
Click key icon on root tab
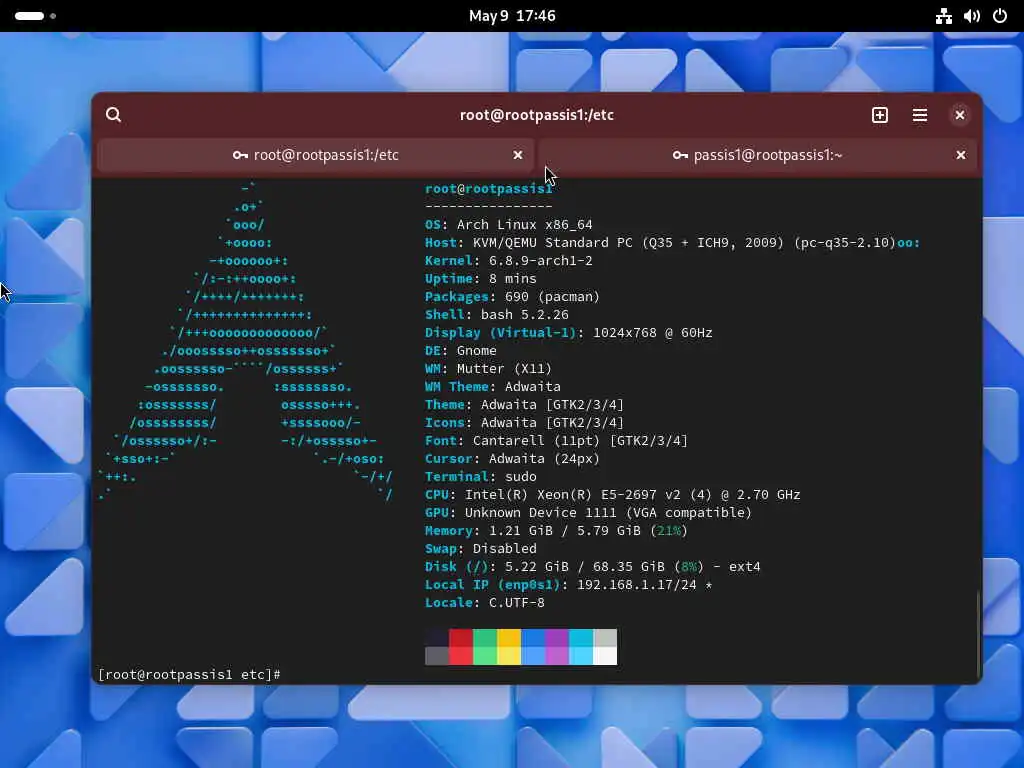[x=240, y=155]
